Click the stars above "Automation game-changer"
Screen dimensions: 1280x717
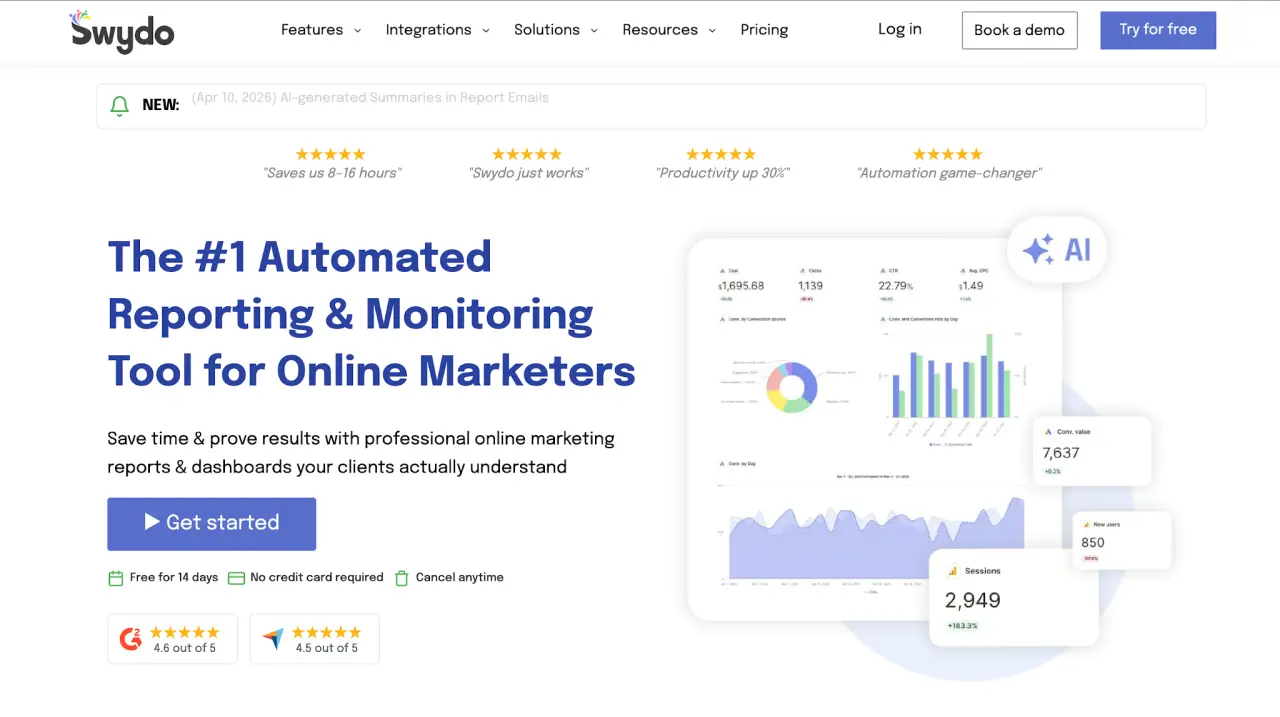948,154
